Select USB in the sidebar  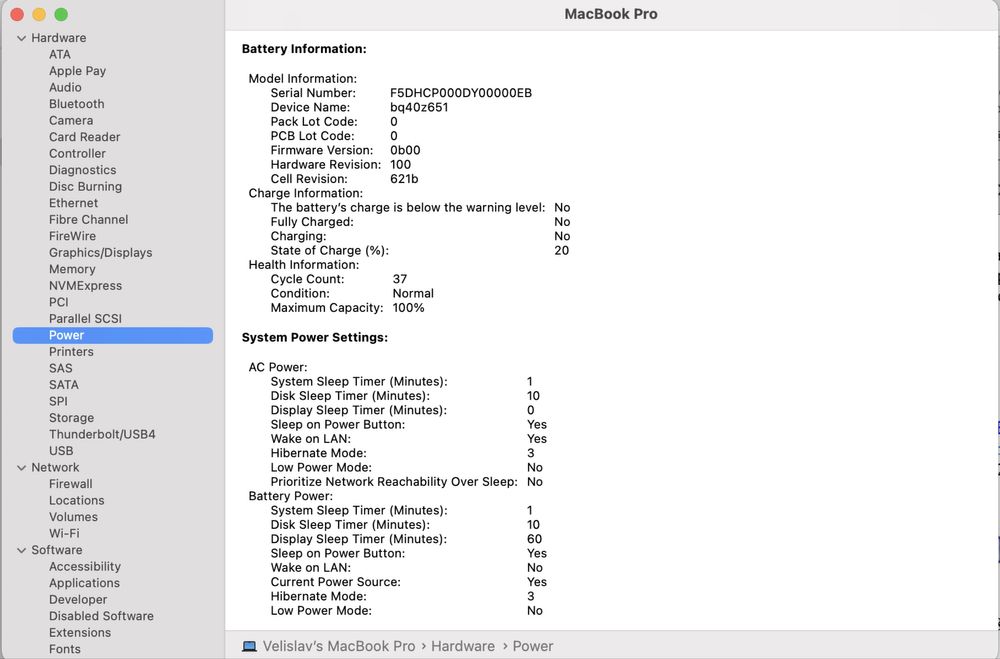coord(61,451)
